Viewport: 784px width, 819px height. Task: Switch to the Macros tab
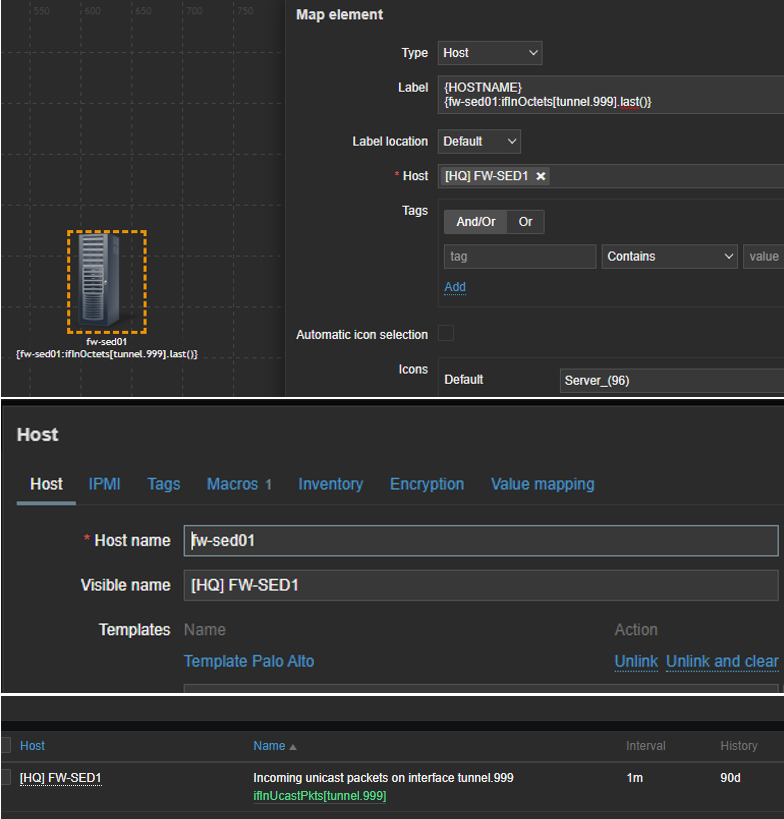(239, 484)
